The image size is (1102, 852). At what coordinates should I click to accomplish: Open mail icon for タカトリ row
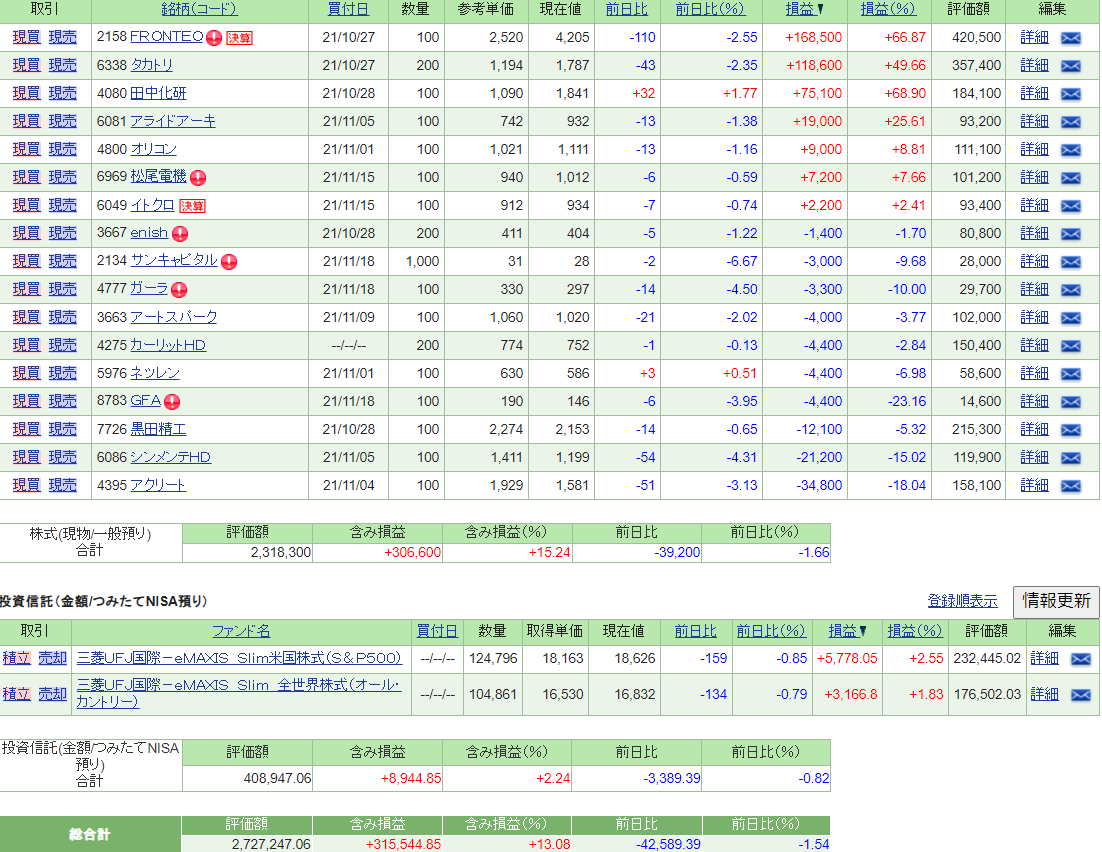coord(1070,66)
